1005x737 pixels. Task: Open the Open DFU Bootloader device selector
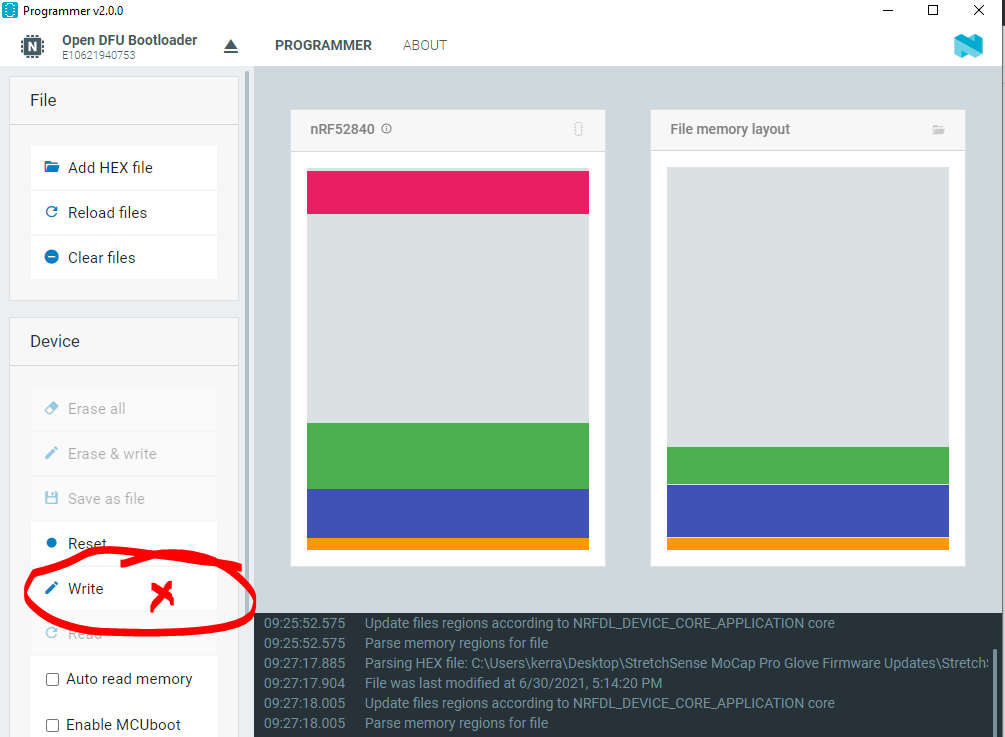129,46
